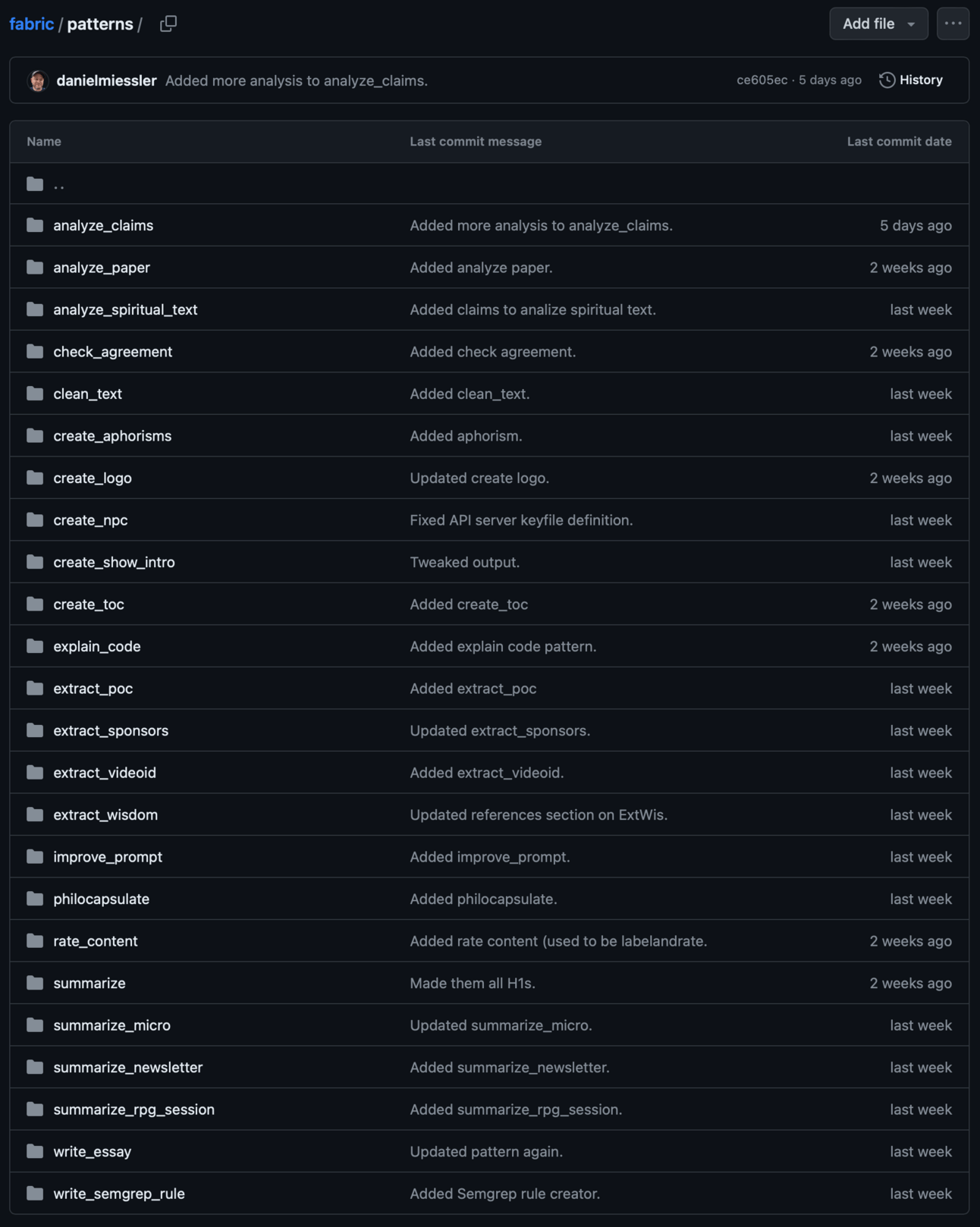Open the commit message 'Fixed API server keyfile definition.'
This screenshot has width=980, height=1227.
[x=521, y=520]
